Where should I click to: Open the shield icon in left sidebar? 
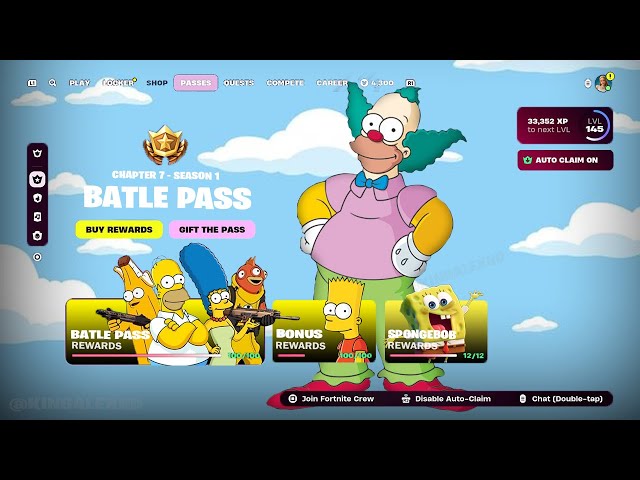pos(37,198)
